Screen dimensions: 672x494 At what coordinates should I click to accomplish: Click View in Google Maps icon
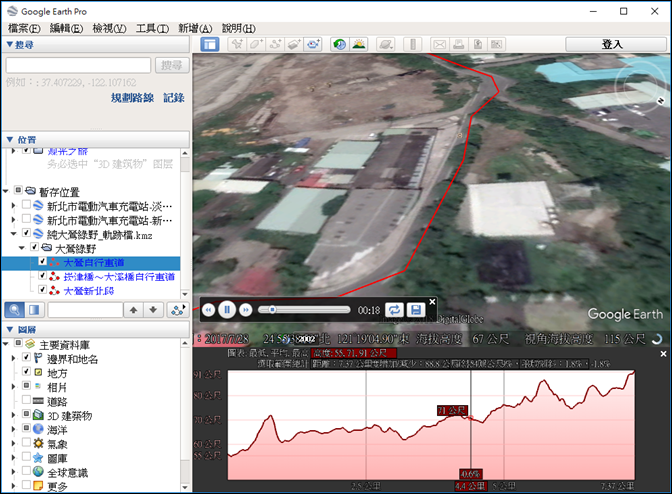tap(496, 44)
